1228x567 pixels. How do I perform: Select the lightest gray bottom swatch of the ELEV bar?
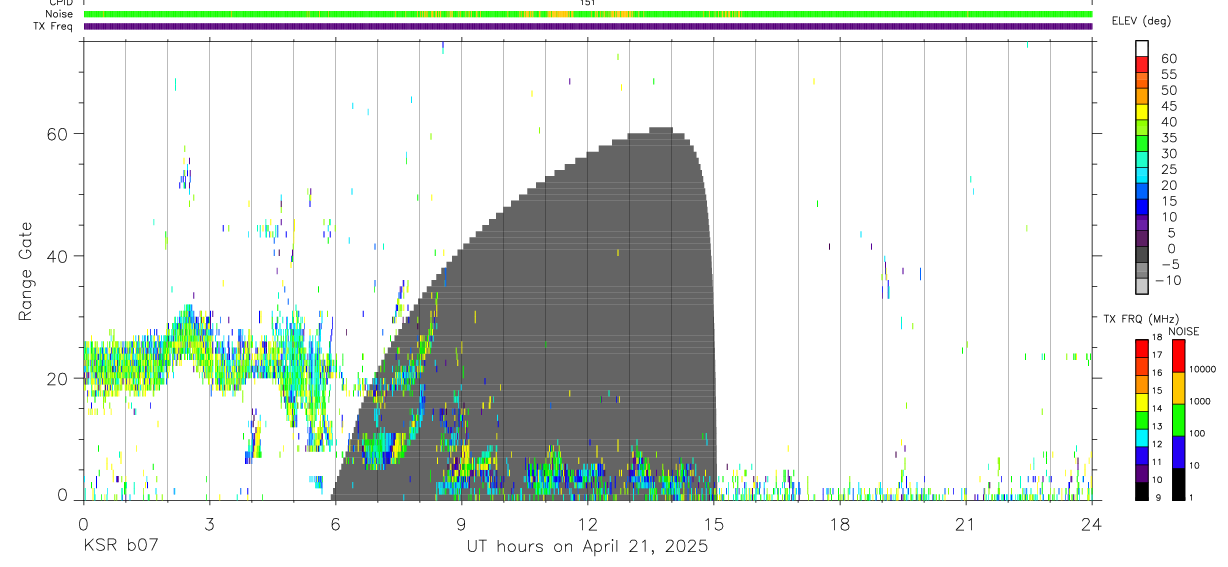tap(1142, 286)
